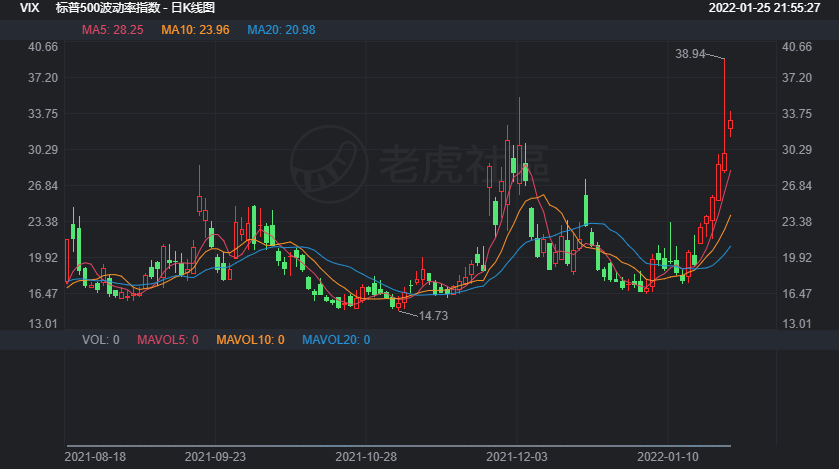Click the right axis 19.92 value
Screen dimensions: 839x469
(x=797, y=258)
